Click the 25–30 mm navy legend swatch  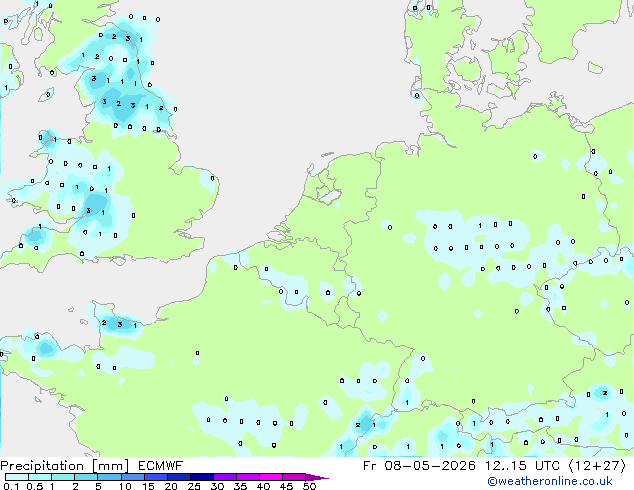click(202, 477)
